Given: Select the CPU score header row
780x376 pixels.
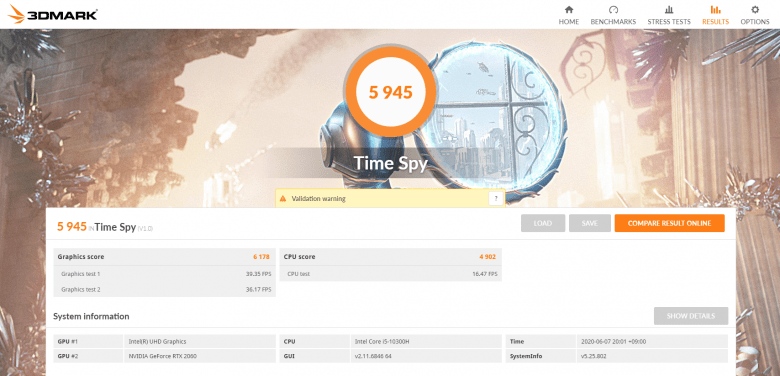Looking at the screenshot, I should (390, 257).
